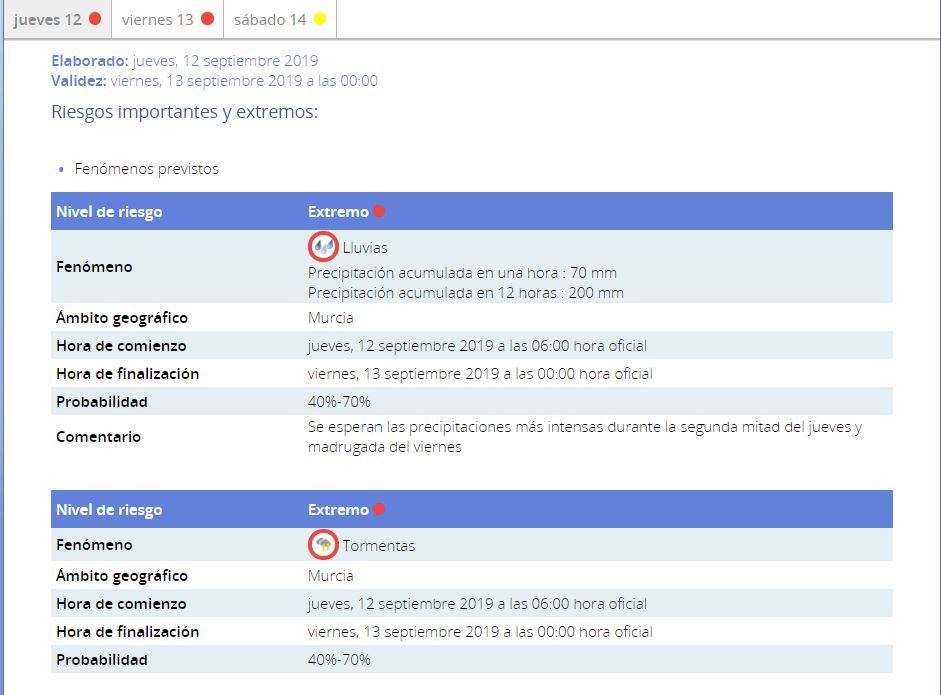Click the red dot on viernes 13 tab
The height and width of the screenshot is (695, 941).
pos(208,19)
